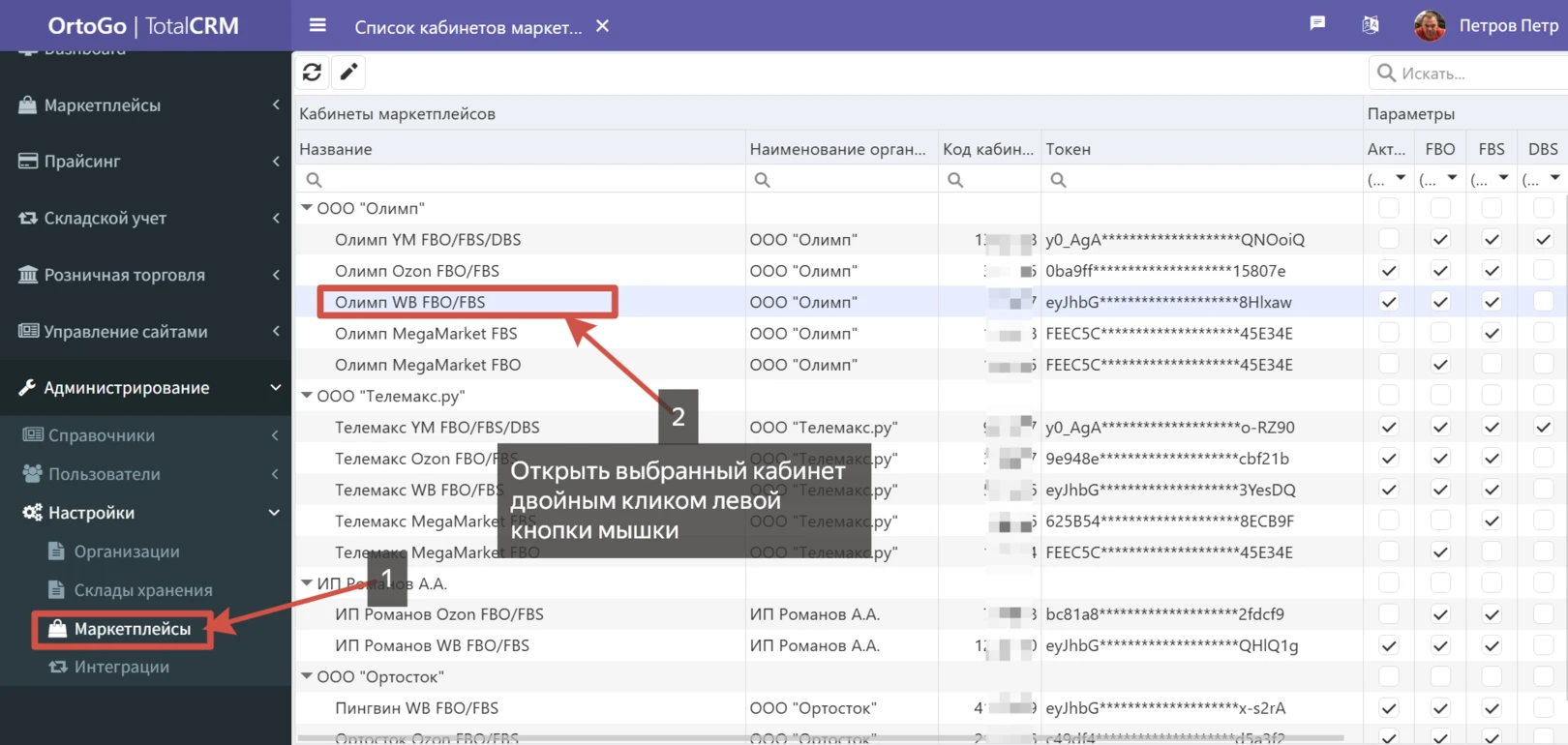Click the language translate icon

pos(1370,25)
